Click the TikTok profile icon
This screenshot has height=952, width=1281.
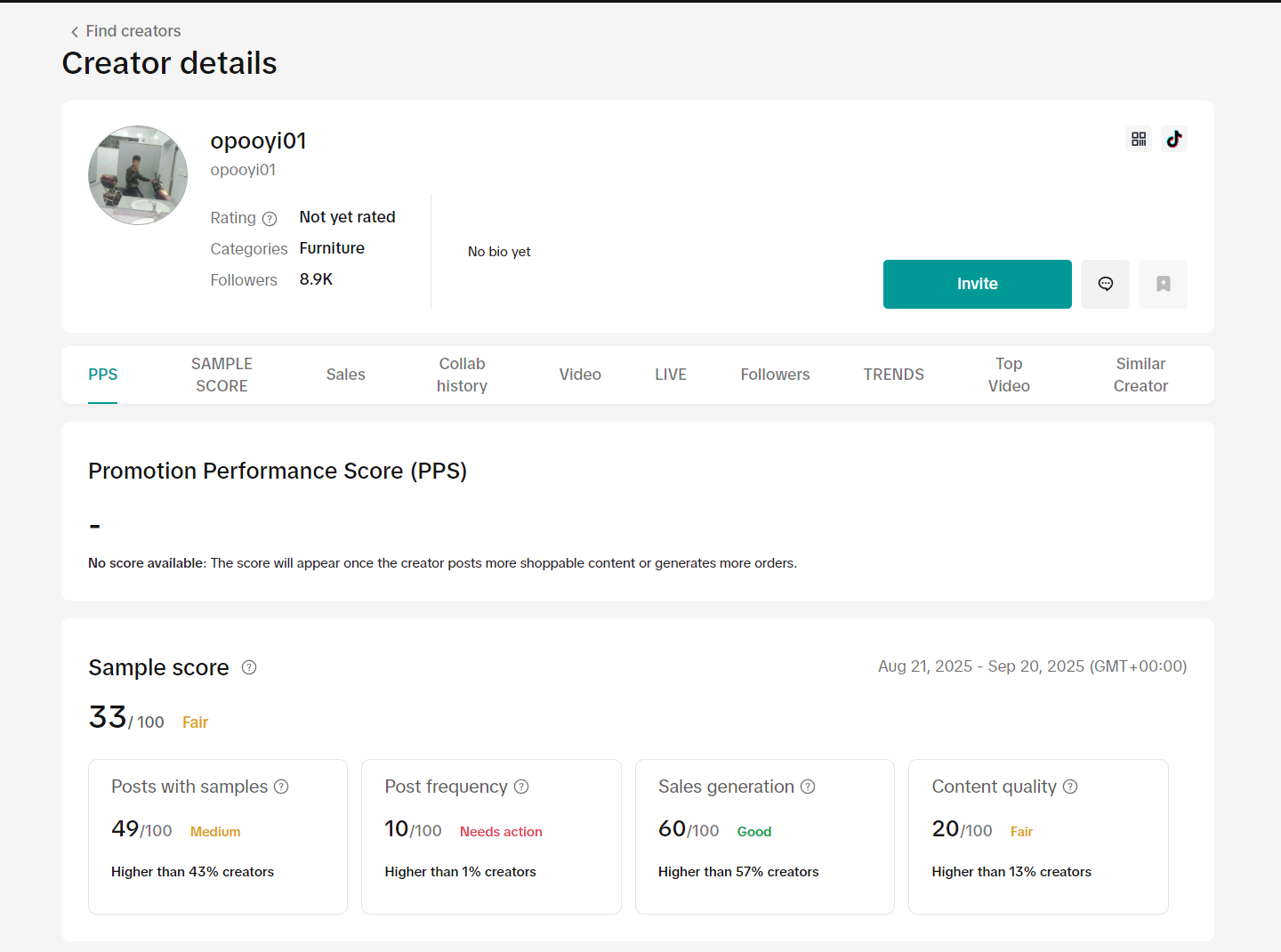(1174, 139)
